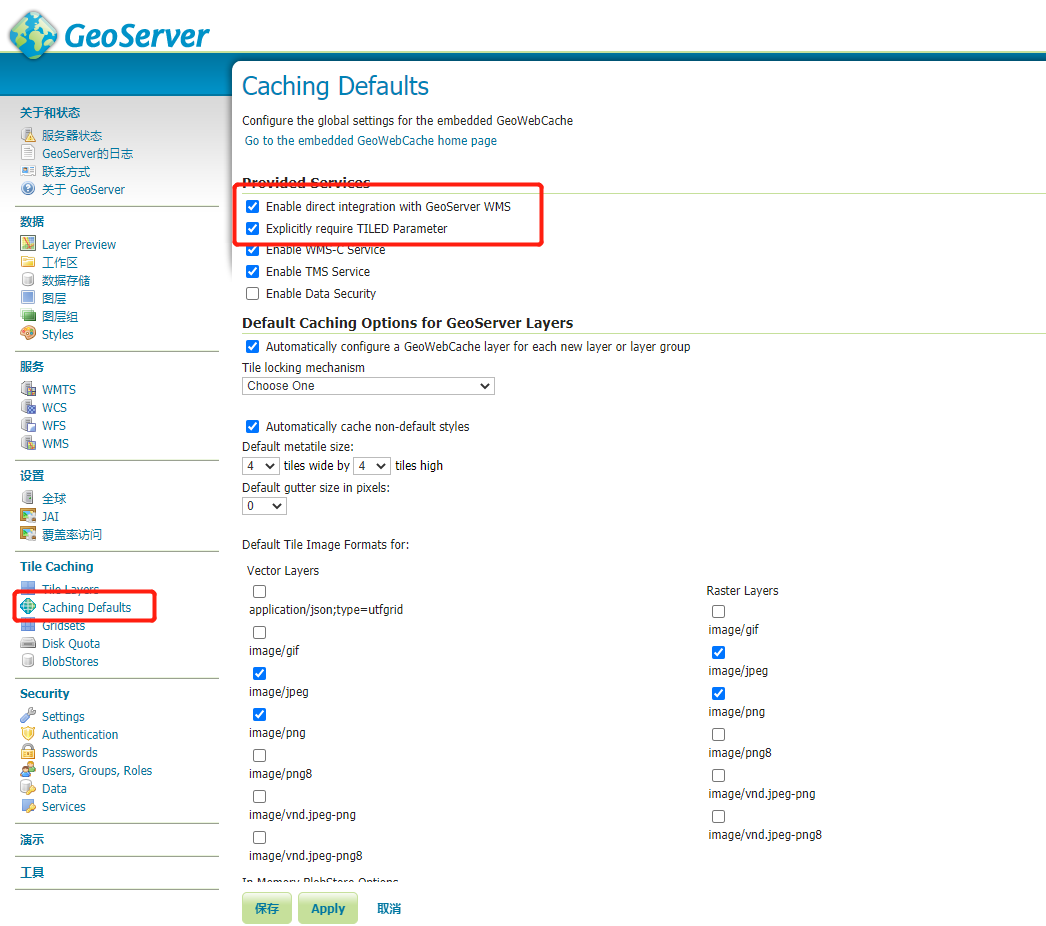Expand the 工具 section

point(32,872)
